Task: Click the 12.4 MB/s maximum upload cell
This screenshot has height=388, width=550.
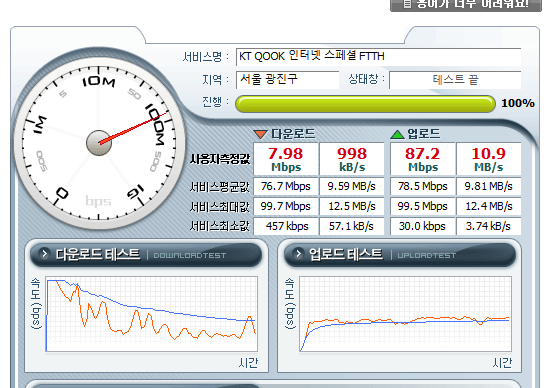Action: (x=489, y=206)
